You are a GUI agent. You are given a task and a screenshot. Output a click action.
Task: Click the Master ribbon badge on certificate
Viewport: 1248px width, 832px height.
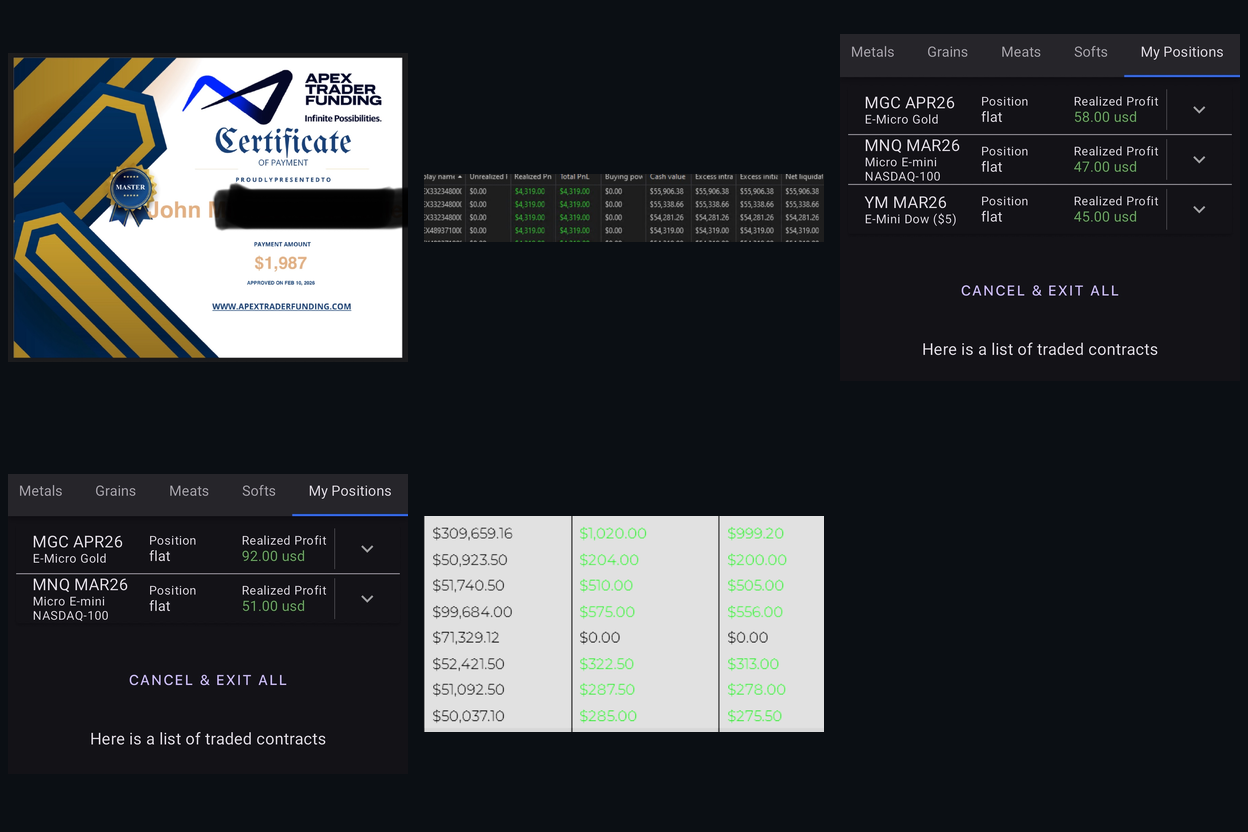131,193
